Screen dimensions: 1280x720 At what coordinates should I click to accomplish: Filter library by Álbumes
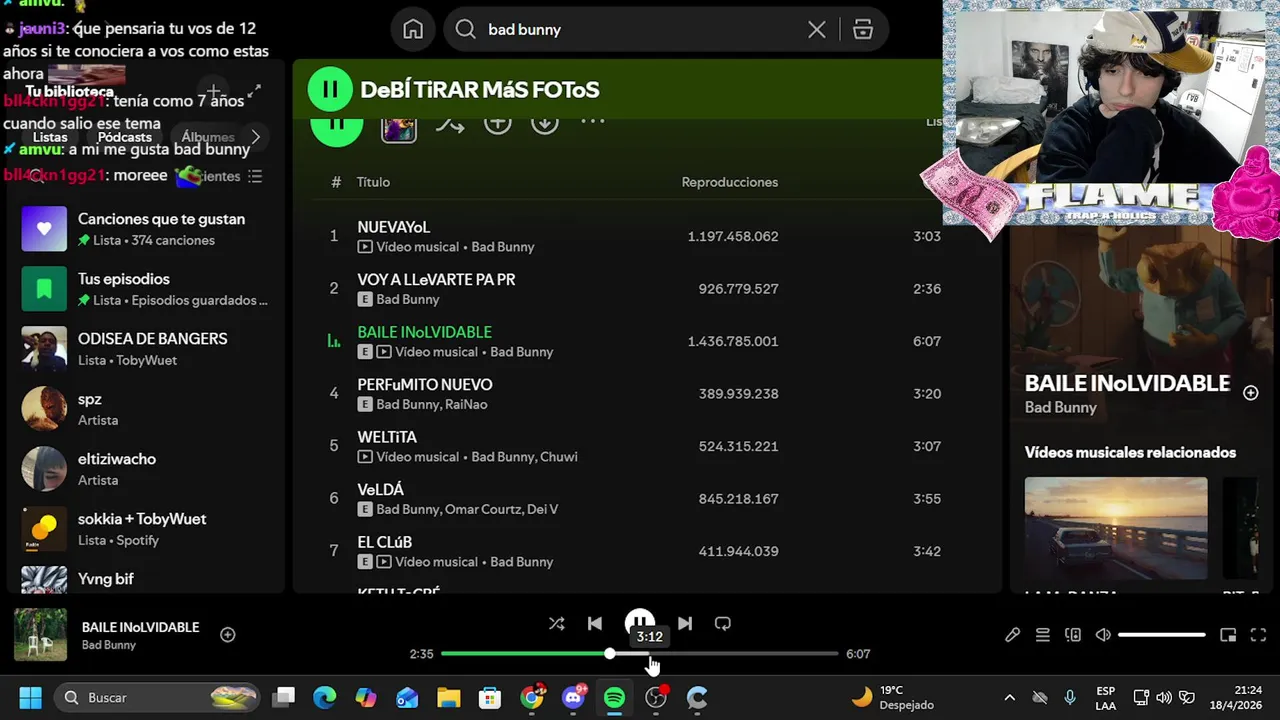[x=207, y=137]
